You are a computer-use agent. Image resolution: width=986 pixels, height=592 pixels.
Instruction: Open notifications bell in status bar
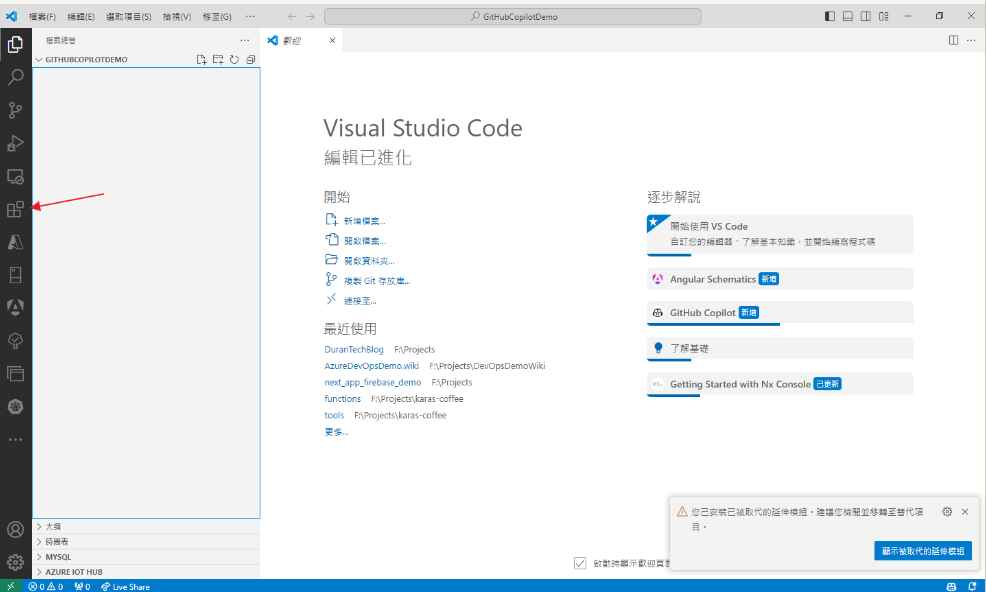pos(972,586)
